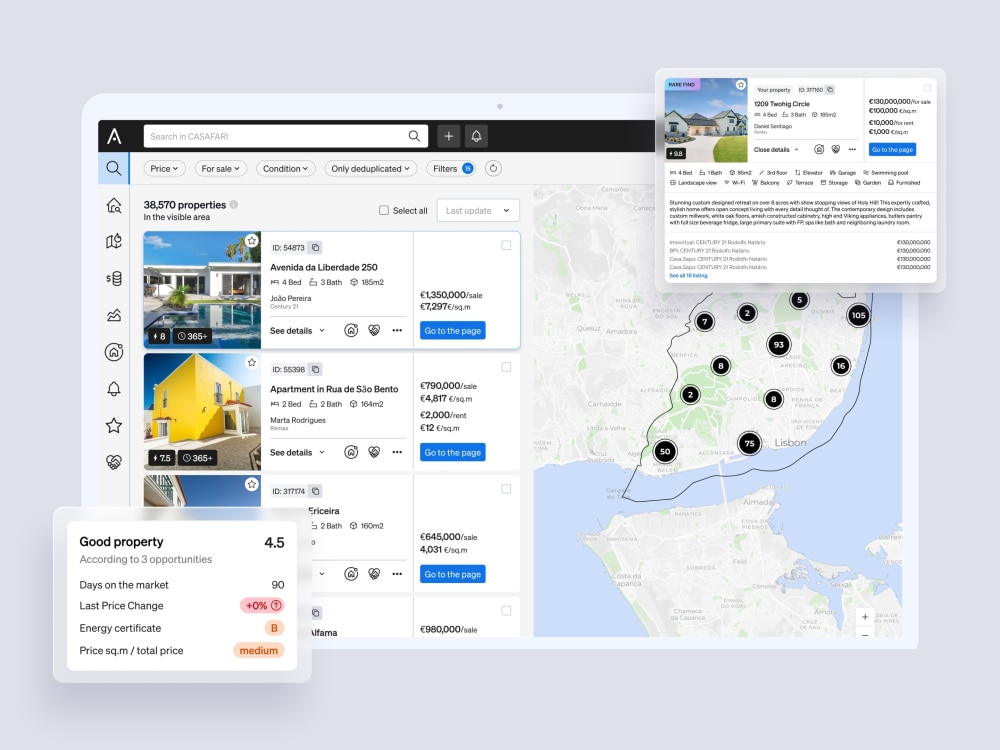The width and height of the screenshot is (1000, 750).
Task: Go to the page for €645,000 listing
Action: tap(453, 574)
